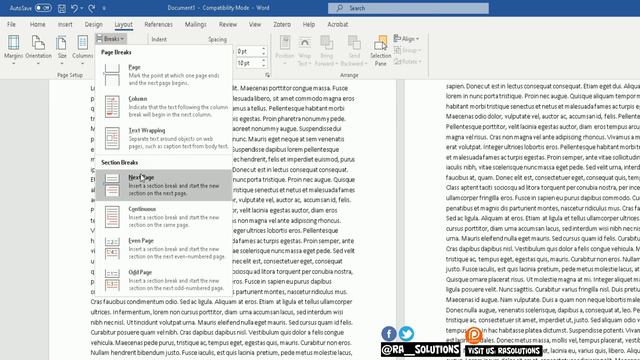Screen dimensions: 640x360
Task: Undo the last action
Action: (x=74, y=8)
